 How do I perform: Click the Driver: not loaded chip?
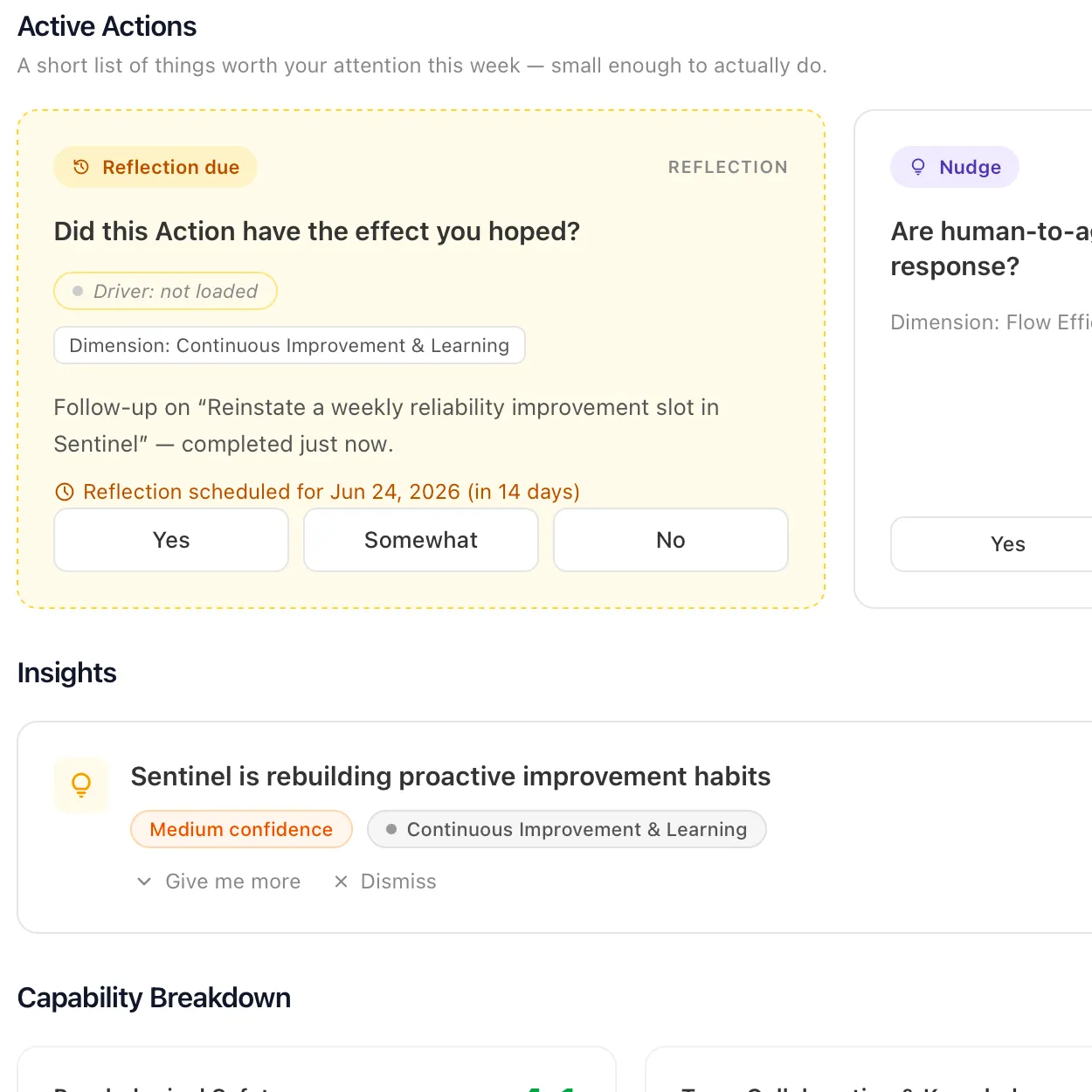click(166, 291)
